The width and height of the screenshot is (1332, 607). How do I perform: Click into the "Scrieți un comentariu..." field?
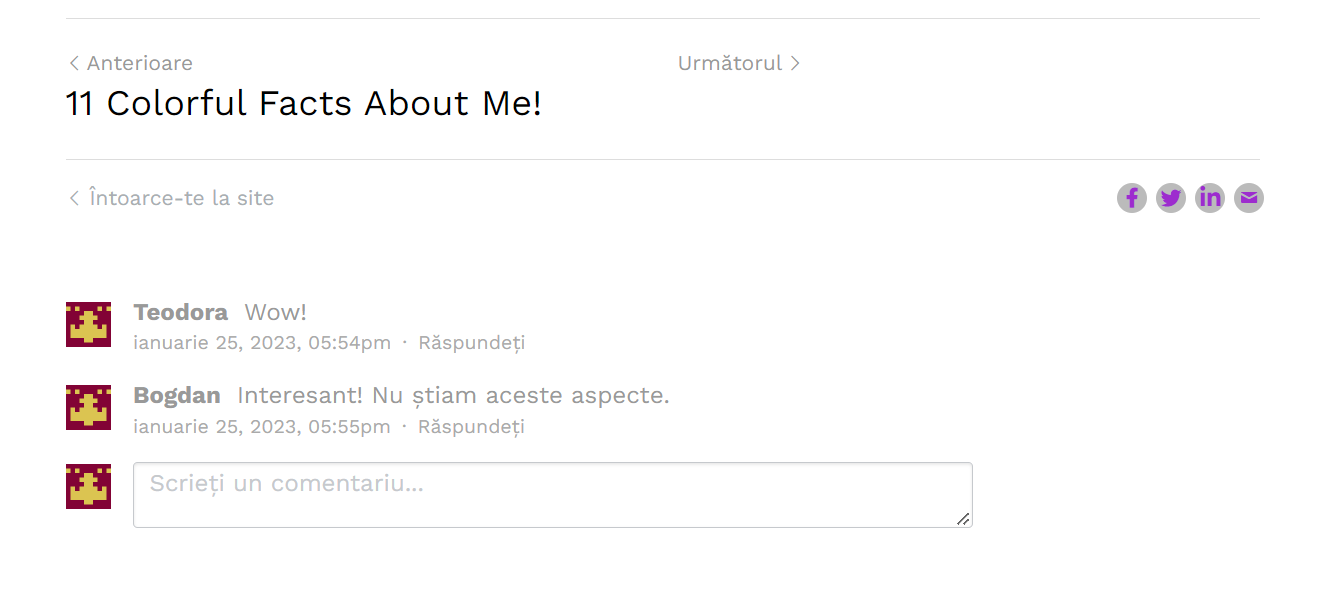[552, 495]
